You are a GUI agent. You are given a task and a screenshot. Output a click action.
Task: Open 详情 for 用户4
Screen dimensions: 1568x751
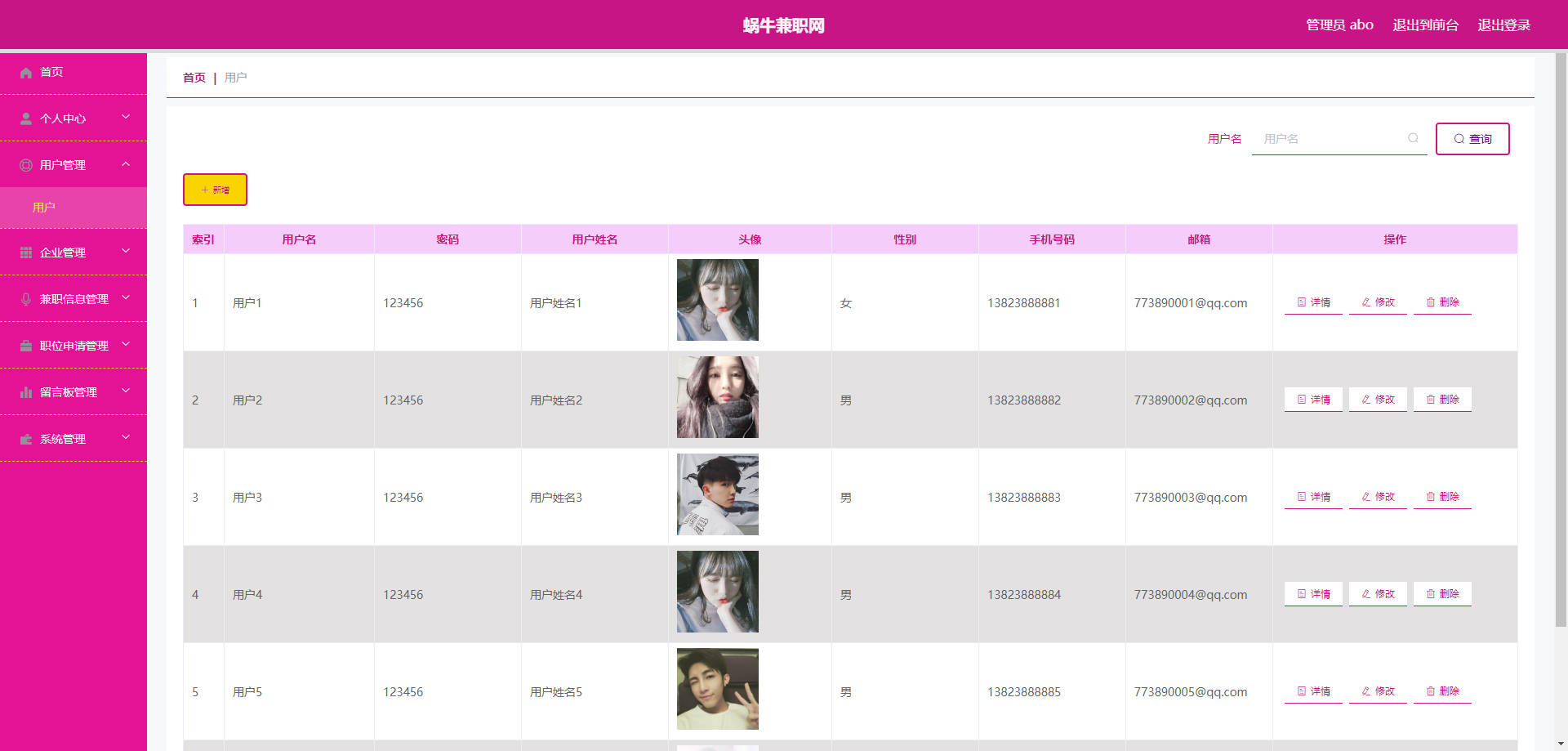tap(1313, 594)
